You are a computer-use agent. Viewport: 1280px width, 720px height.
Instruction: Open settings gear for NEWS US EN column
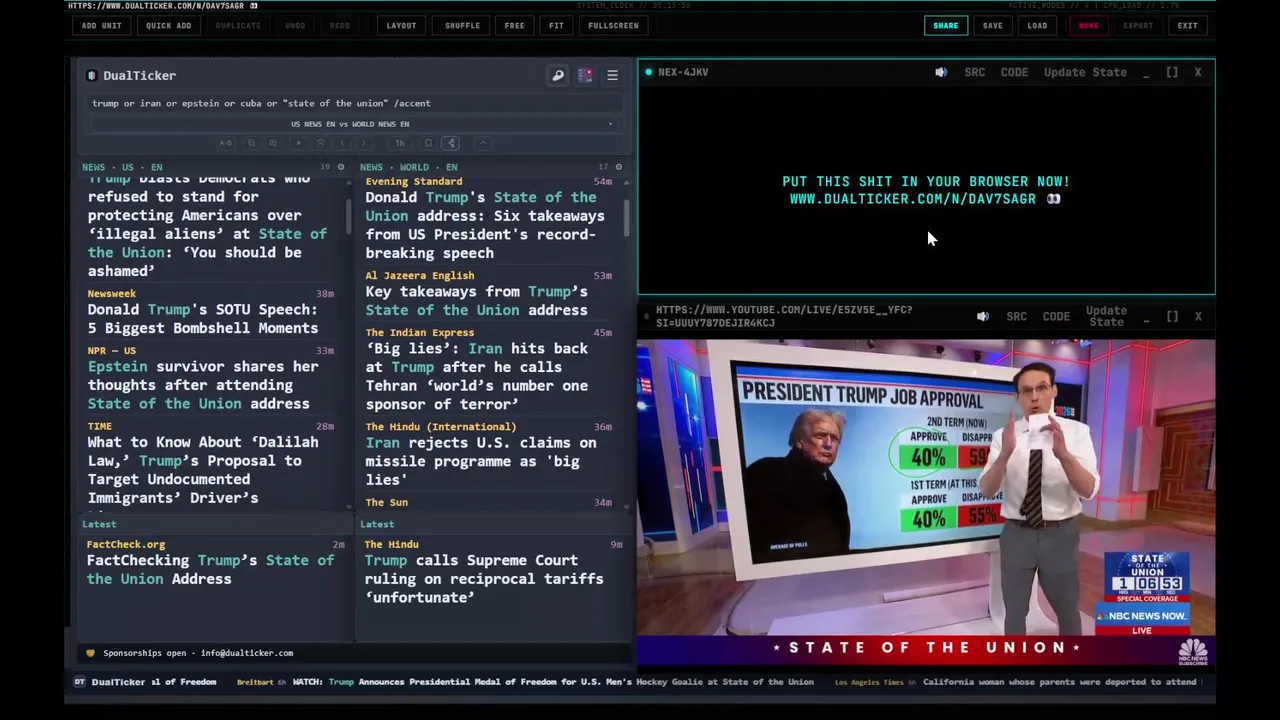341,167
